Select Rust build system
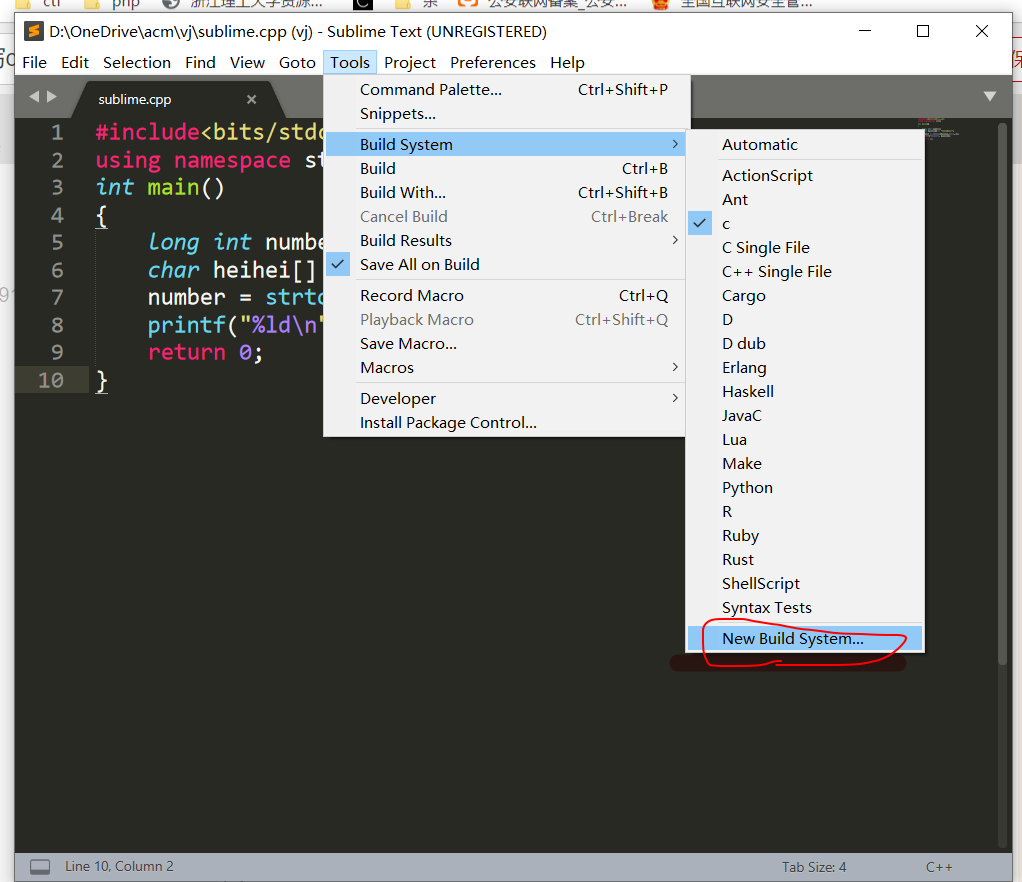The image size is (1022, 882). [805, 560]
